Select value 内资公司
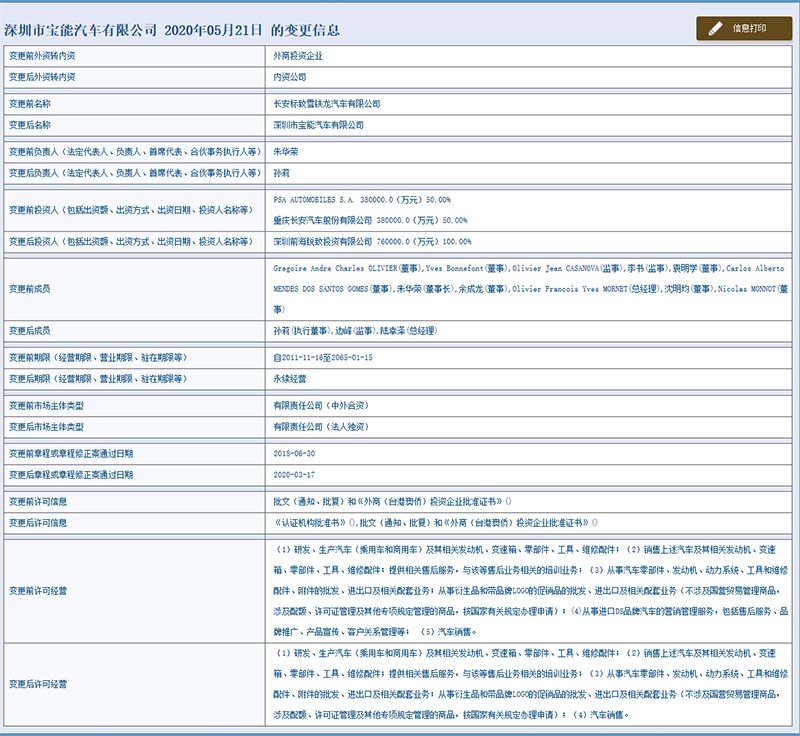800x736 pixels. pyautogui.click(x=290, y=77)
